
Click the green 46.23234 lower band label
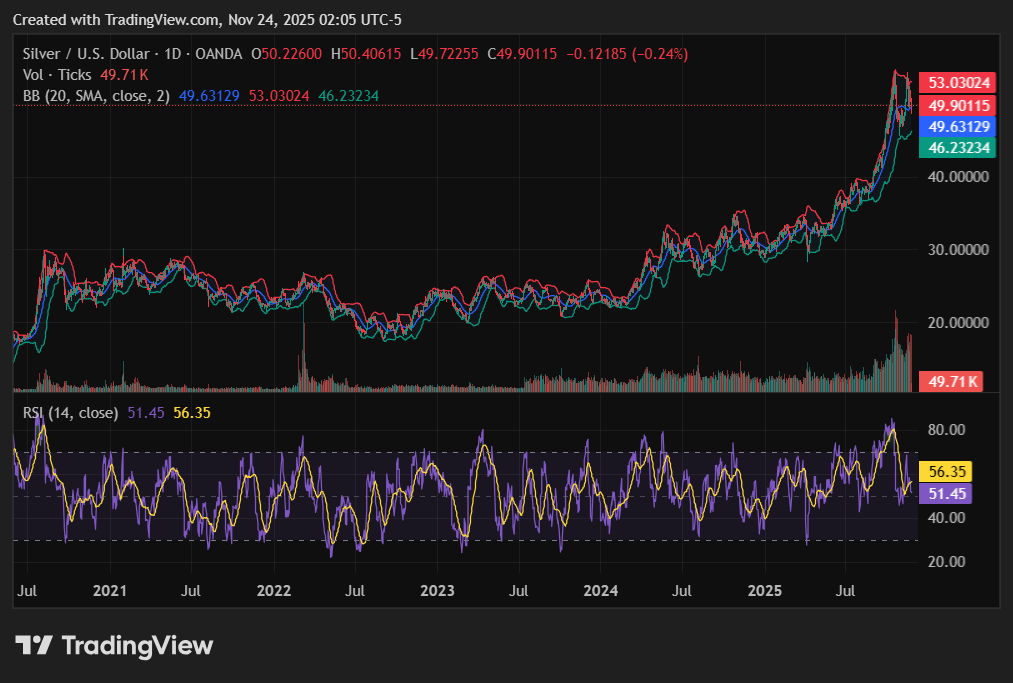959,148
